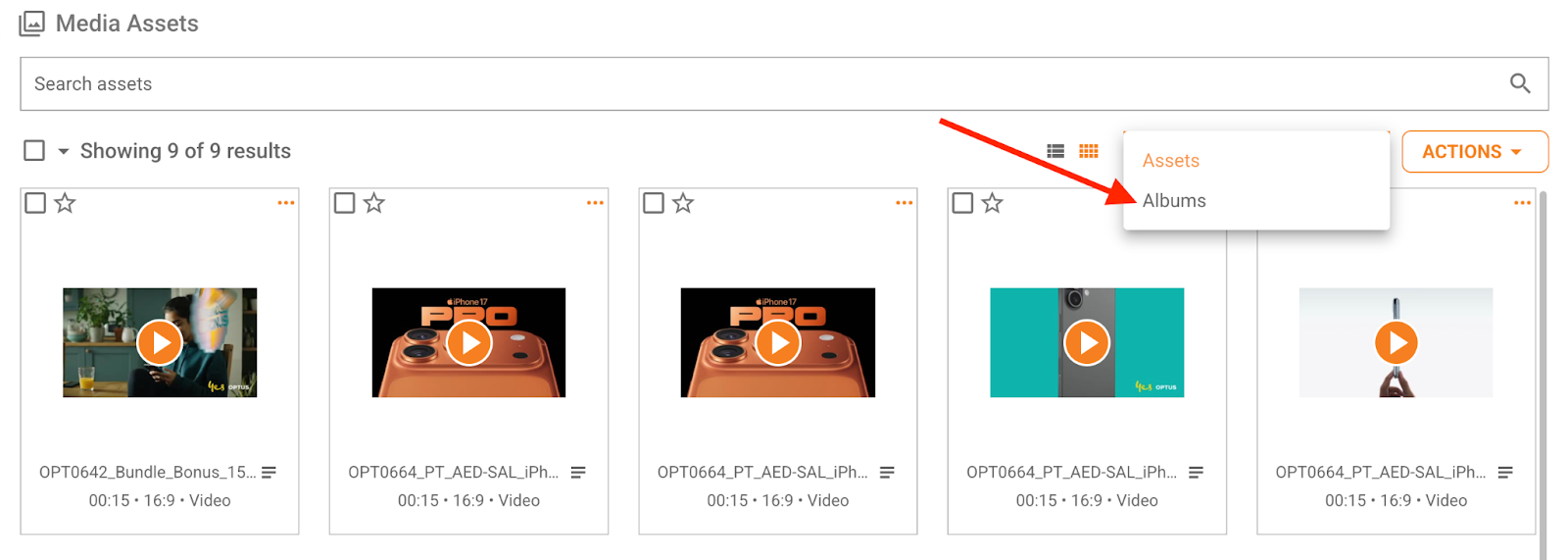Show details icon next to OPT0642_Bundle_Bonus name

pos(269,473)
